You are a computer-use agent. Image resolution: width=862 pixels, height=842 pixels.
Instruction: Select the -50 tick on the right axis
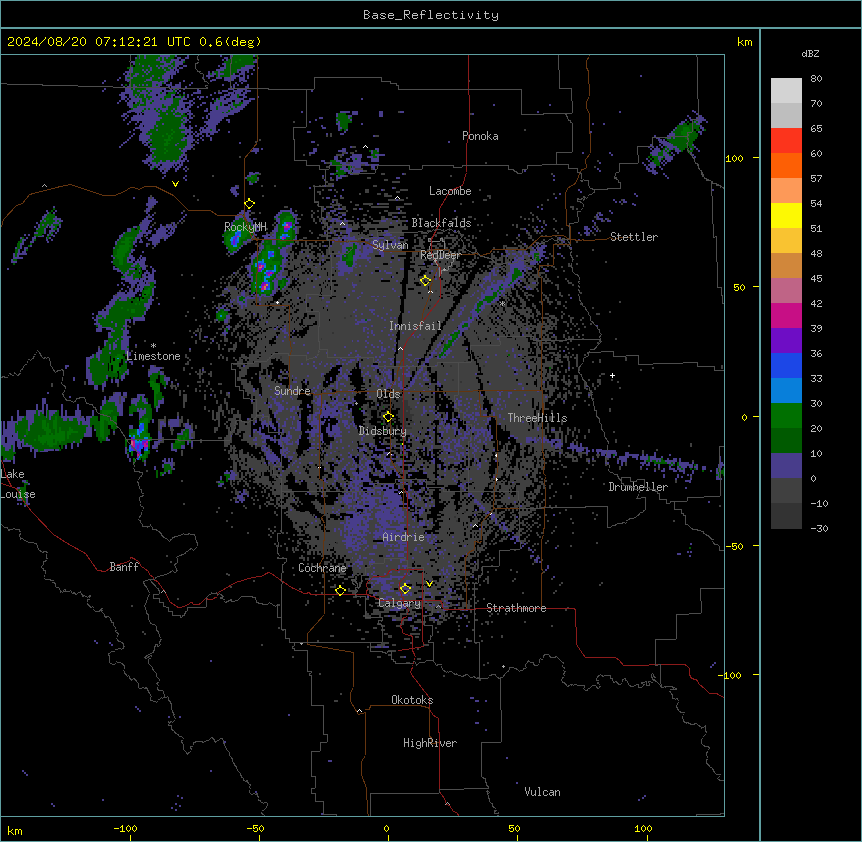point(734,546)
